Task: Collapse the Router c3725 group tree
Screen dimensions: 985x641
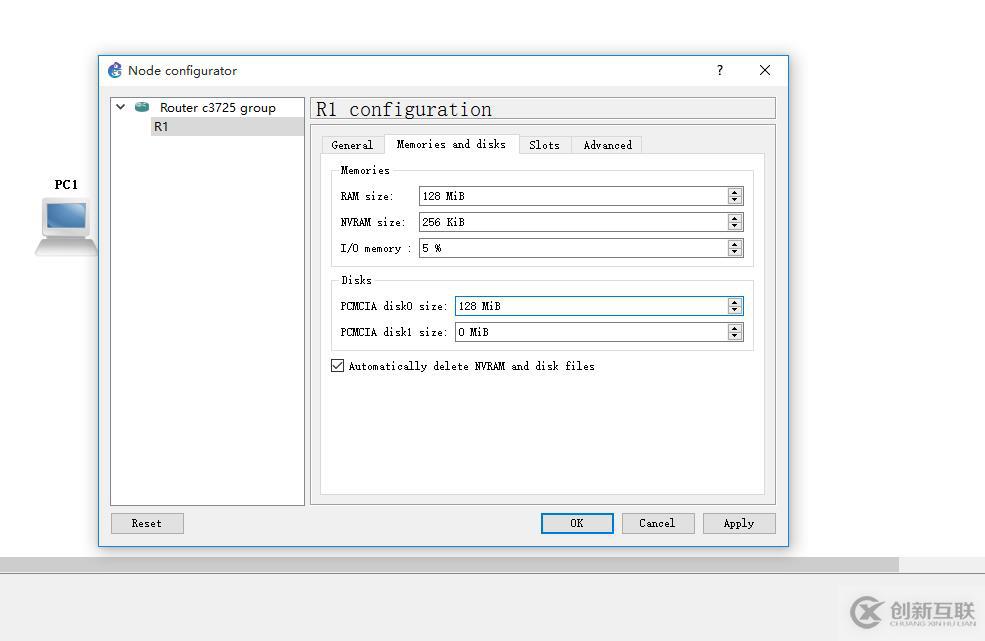Action: pyautogui.click(x=121, y=107)
